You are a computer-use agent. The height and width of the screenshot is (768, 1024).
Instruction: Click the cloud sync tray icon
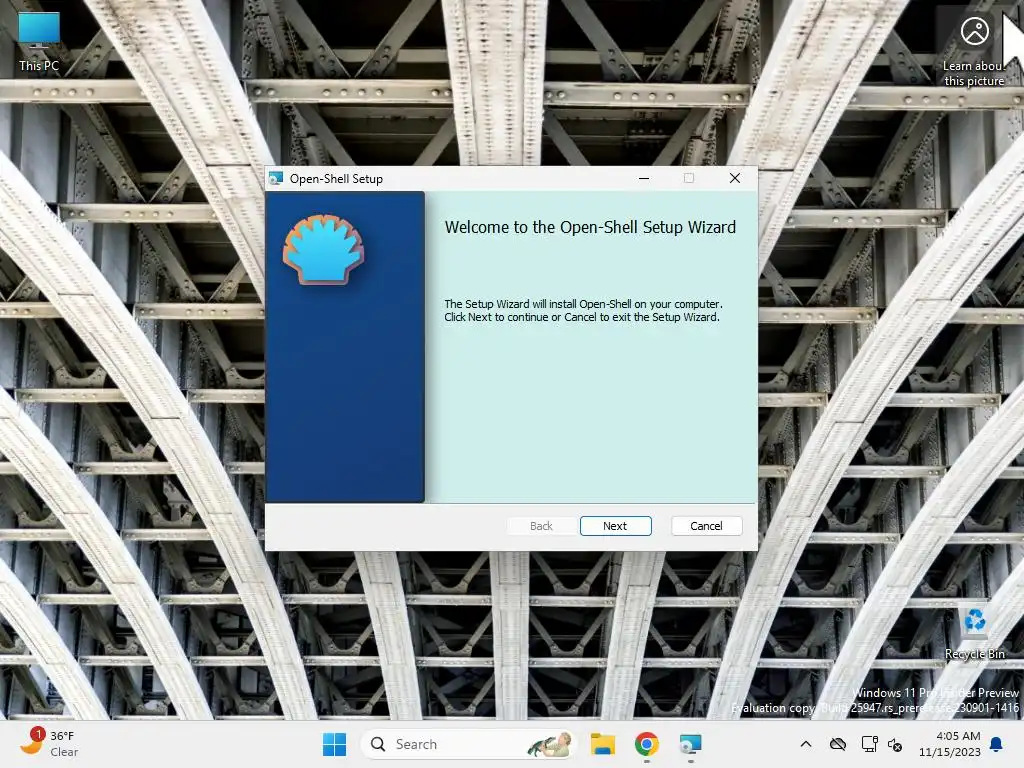click(x=838, y=744)
